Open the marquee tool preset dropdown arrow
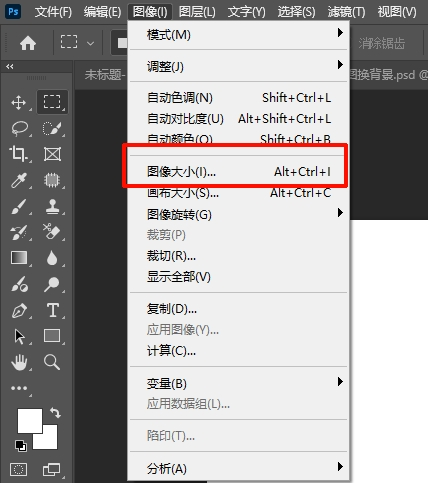428x483 pixels. [90, 43]
